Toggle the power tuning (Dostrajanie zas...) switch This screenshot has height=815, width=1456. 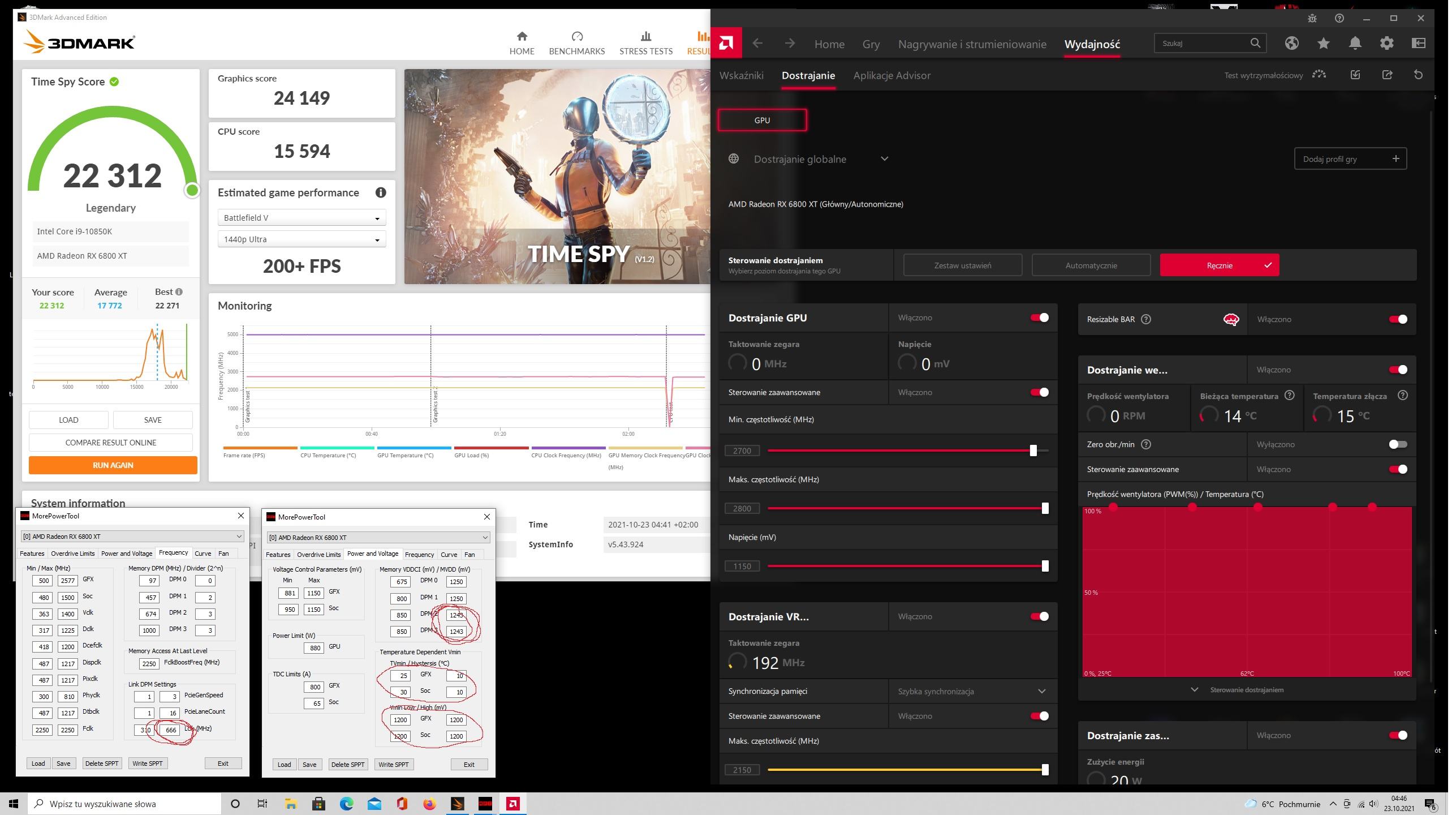click(x=1398, y=735)
